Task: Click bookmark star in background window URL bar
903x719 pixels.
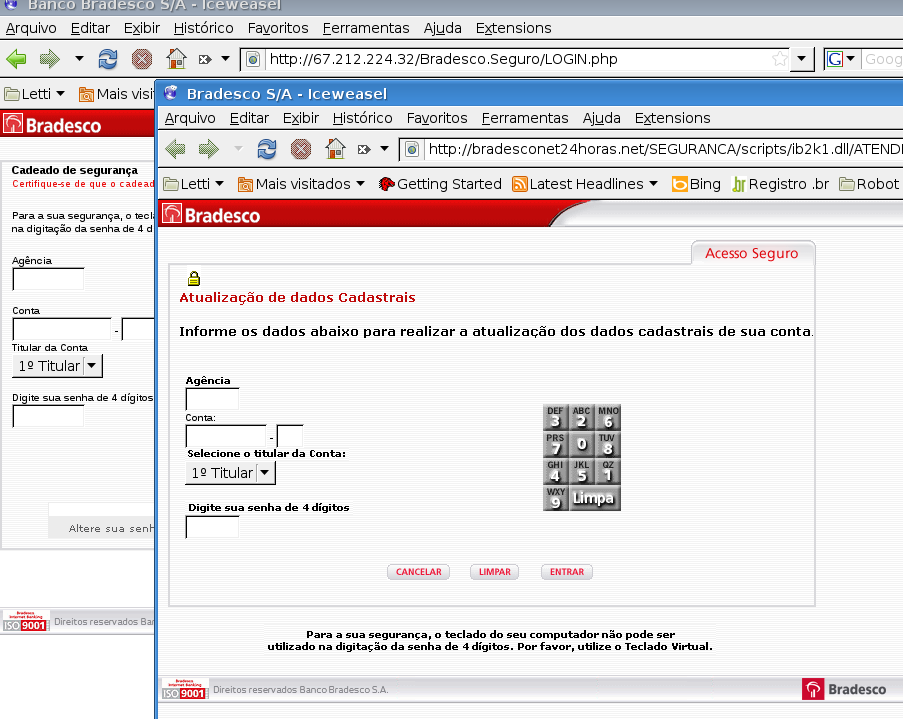Action: coord(779,59)
